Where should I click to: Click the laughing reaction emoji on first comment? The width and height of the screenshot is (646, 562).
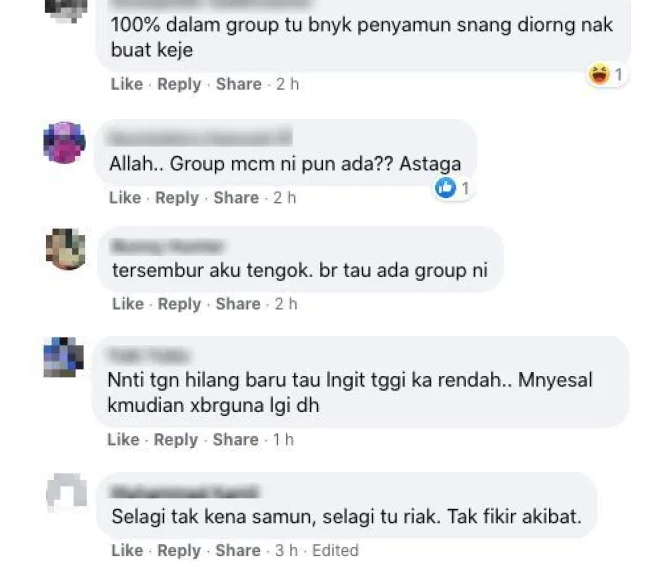[x=599, y=75]
